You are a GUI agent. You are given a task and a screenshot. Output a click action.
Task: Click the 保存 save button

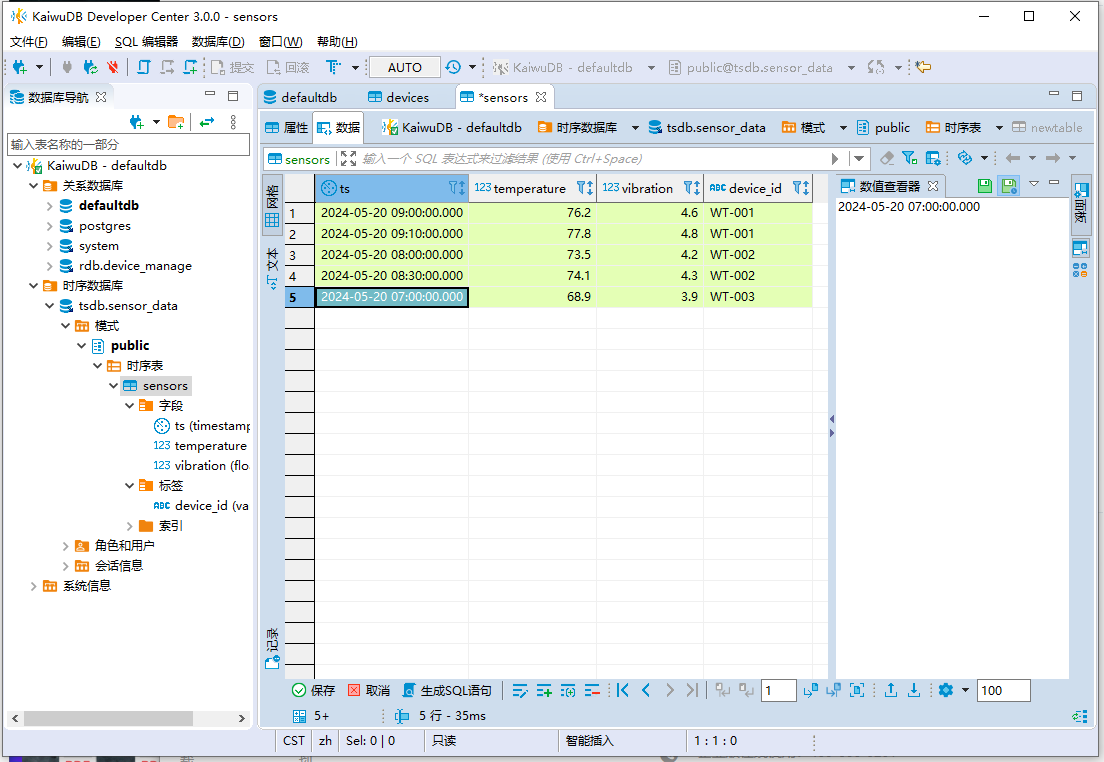314,690
